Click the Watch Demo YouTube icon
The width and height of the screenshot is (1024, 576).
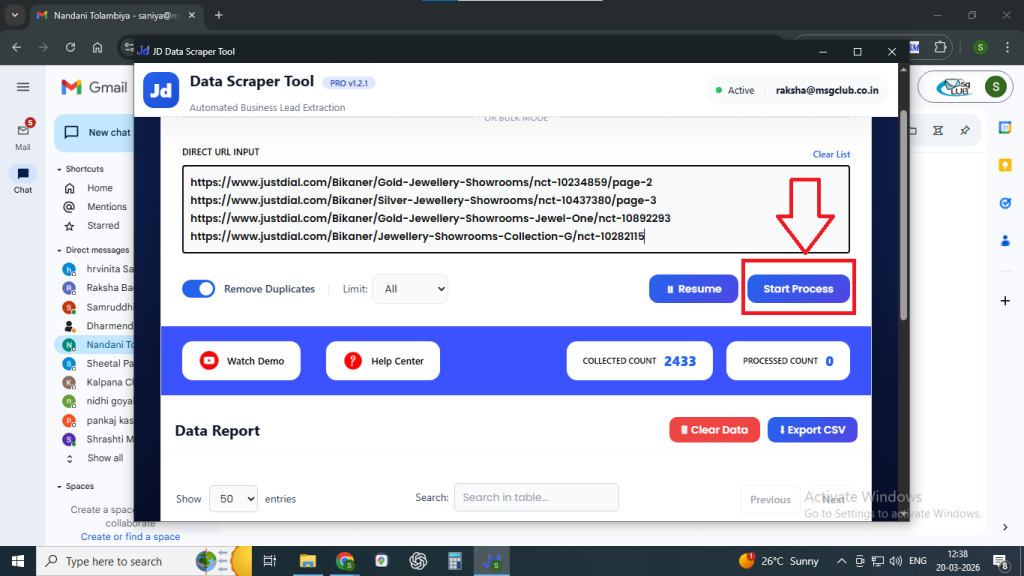[x=209, y=361]
